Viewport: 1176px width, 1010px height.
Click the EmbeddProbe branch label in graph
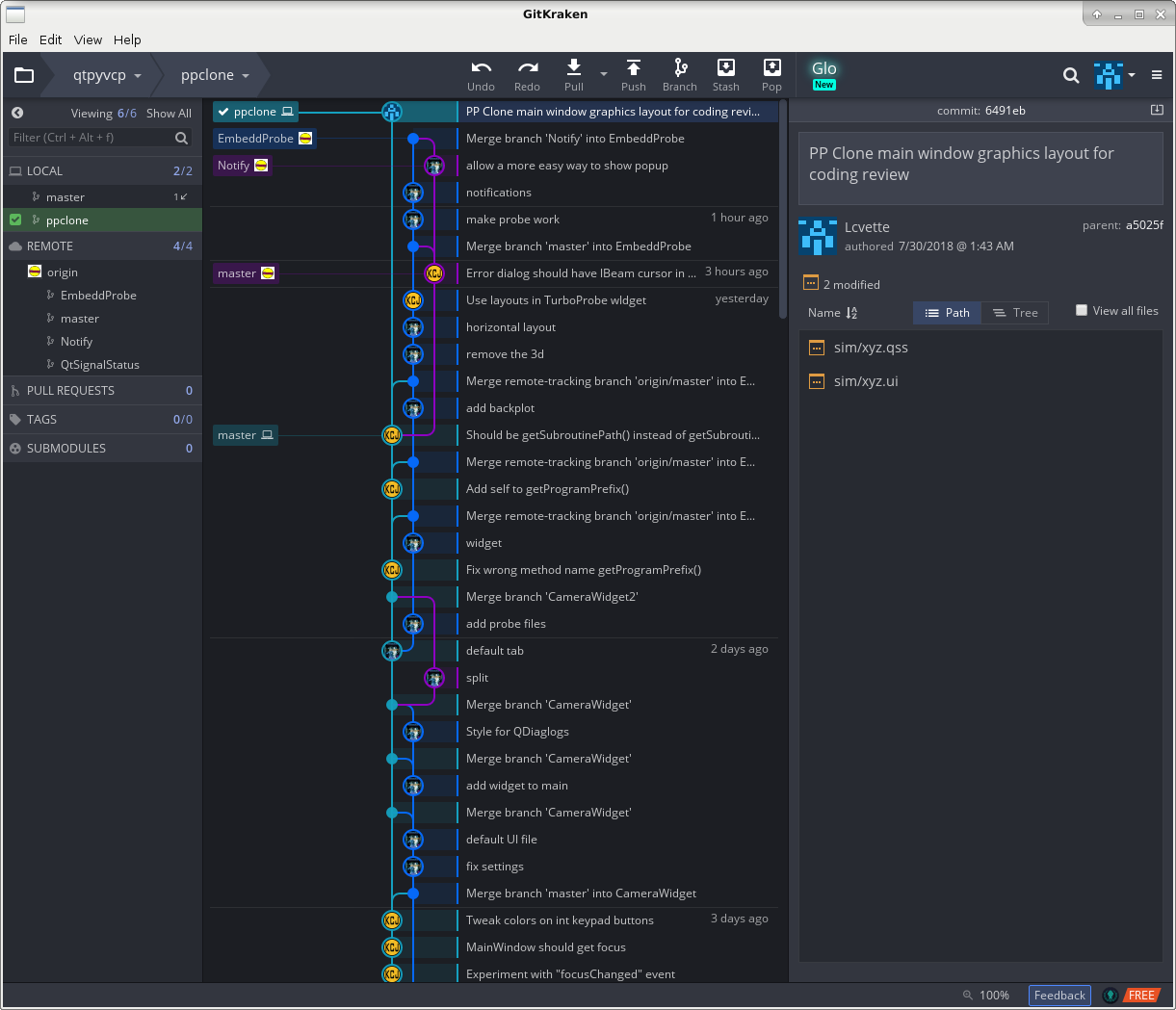tap(265, 139)
